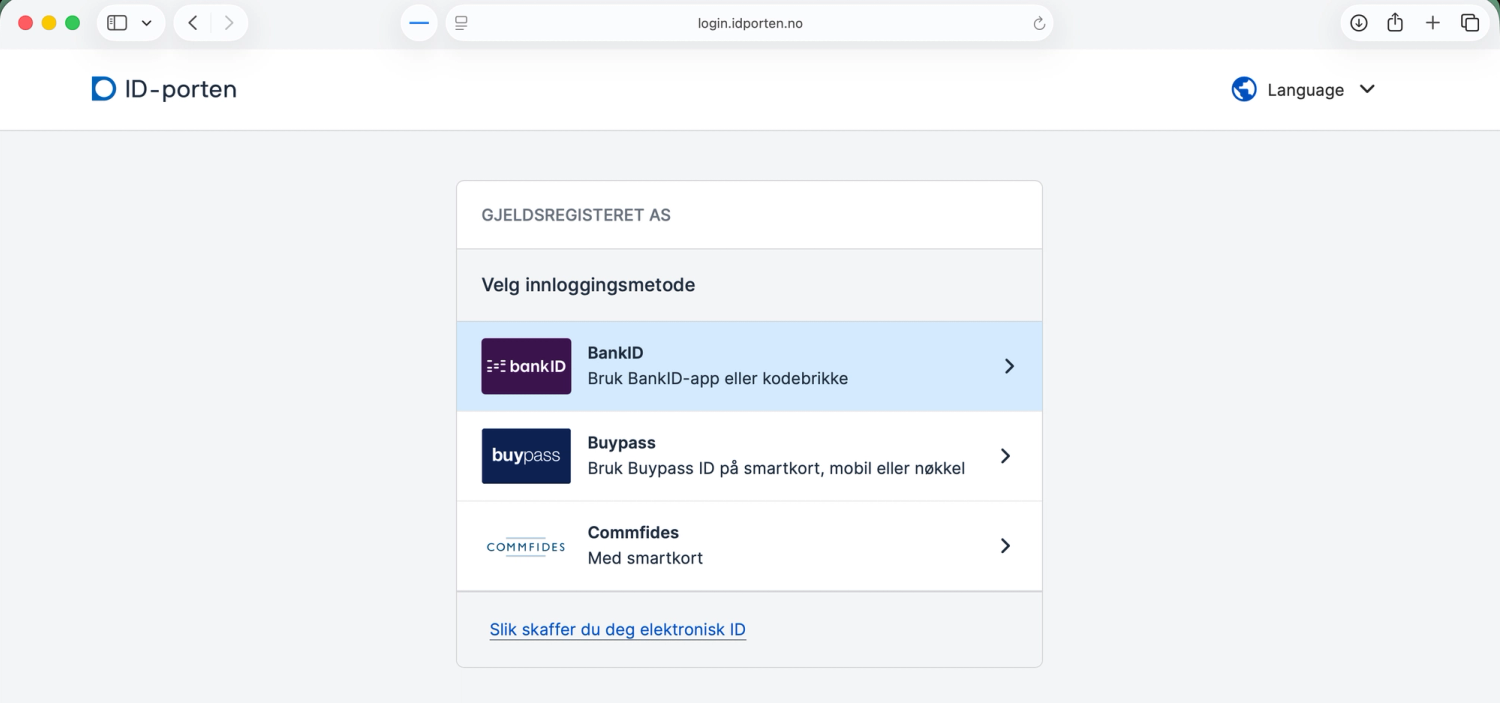
Task: Open the Safari downloads icon
Action: [x=1359, y=23]
